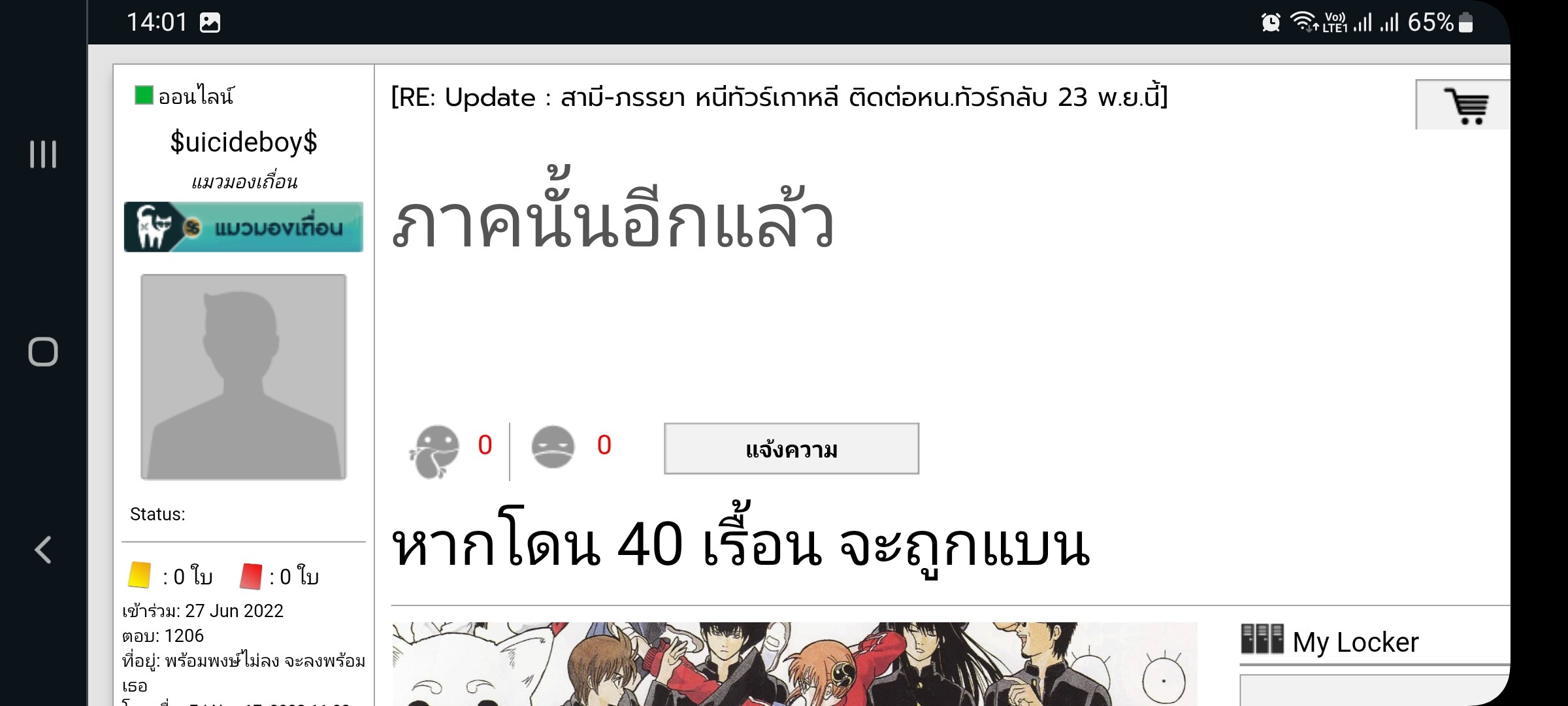Open the default user avatar picture
This screenshot has height=706, width=1568.
click(x=244, y=377)
